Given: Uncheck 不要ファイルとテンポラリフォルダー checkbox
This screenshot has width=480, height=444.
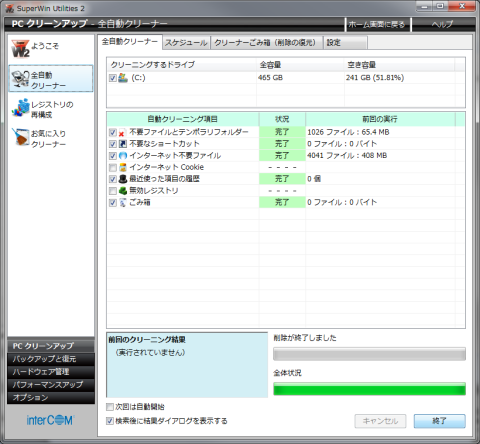Looking at the screenshot, I should click(113, 132).
